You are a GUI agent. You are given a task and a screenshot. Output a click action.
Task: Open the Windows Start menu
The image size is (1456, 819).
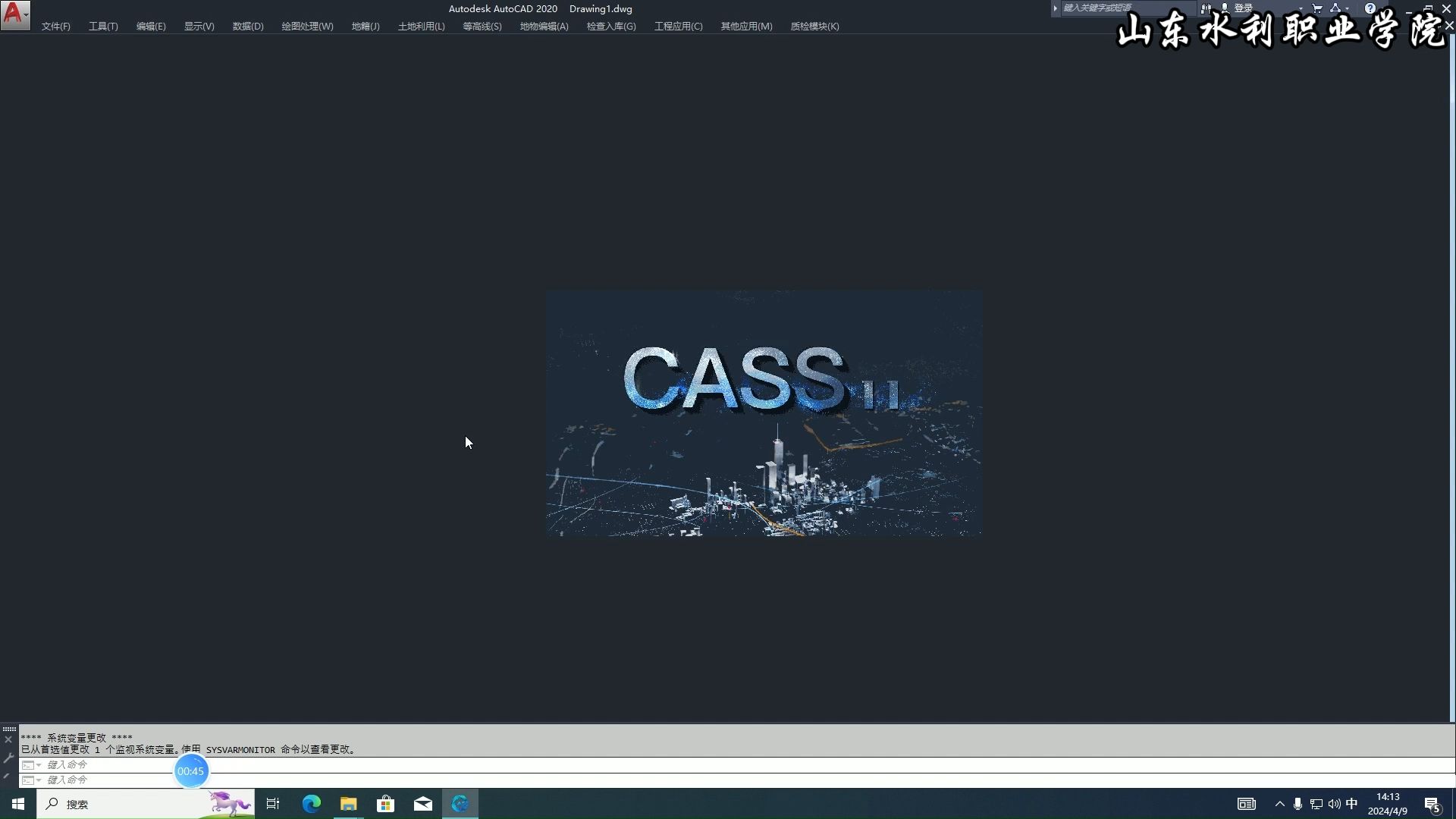coord(18,804)
